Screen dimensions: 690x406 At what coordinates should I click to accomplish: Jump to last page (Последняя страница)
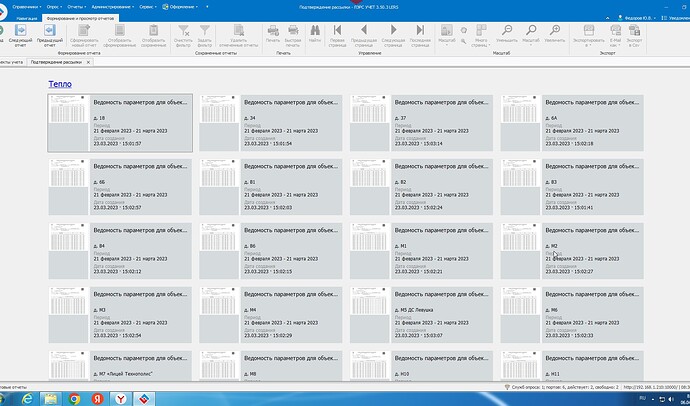click(420, 35)
